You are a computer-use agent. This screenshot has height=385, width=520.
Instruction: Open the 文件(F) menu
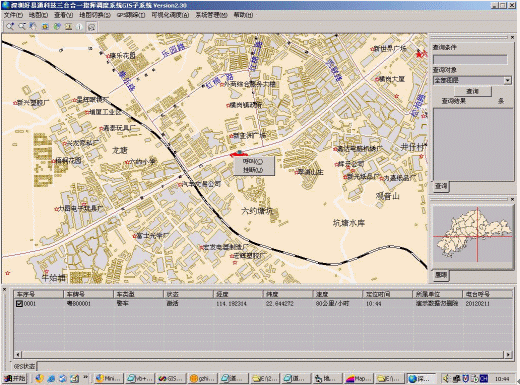tap(13, 15)
